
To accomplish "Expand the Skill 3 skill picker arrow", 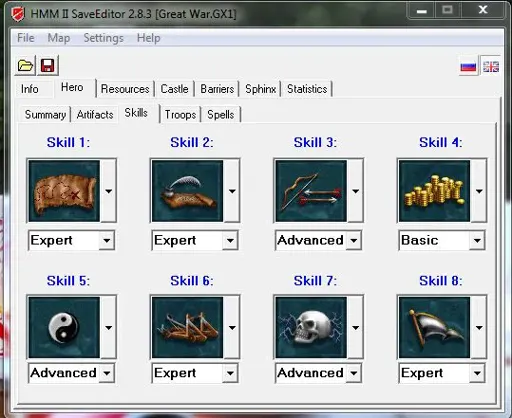I will (x=355, y=191).
